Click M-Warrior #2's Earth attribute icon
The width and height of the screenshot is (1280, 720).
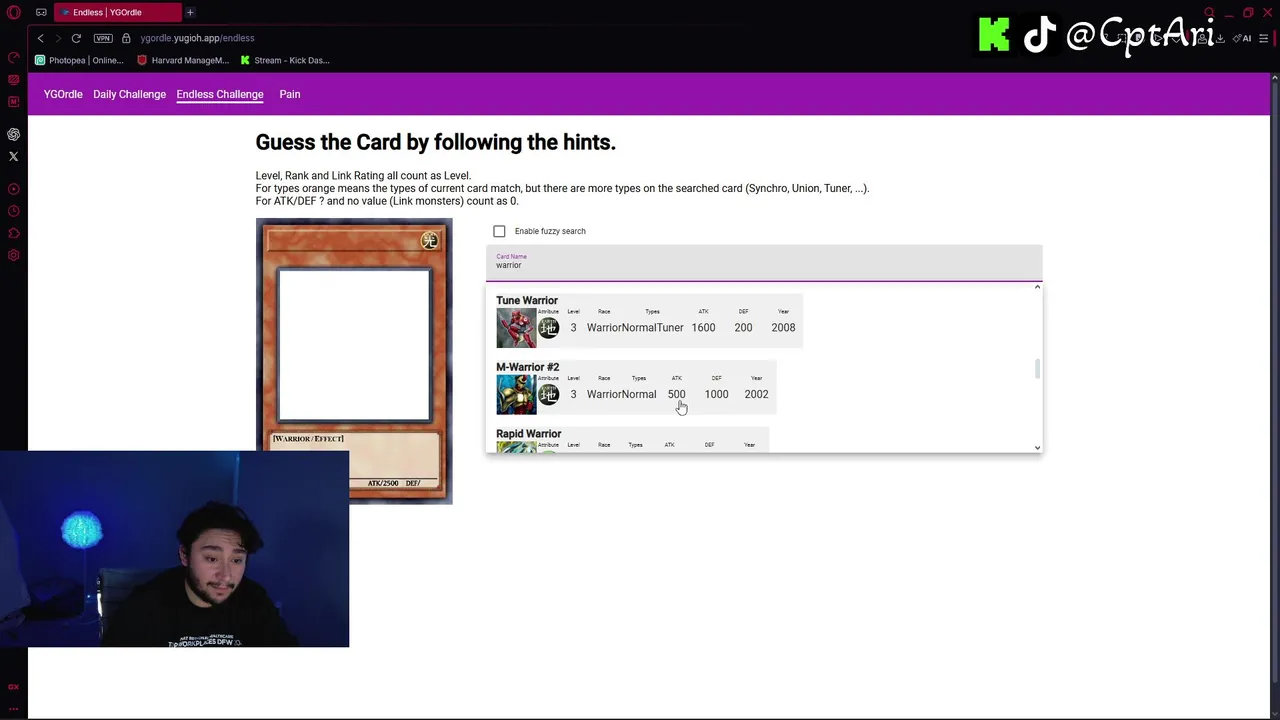[549, 394]
